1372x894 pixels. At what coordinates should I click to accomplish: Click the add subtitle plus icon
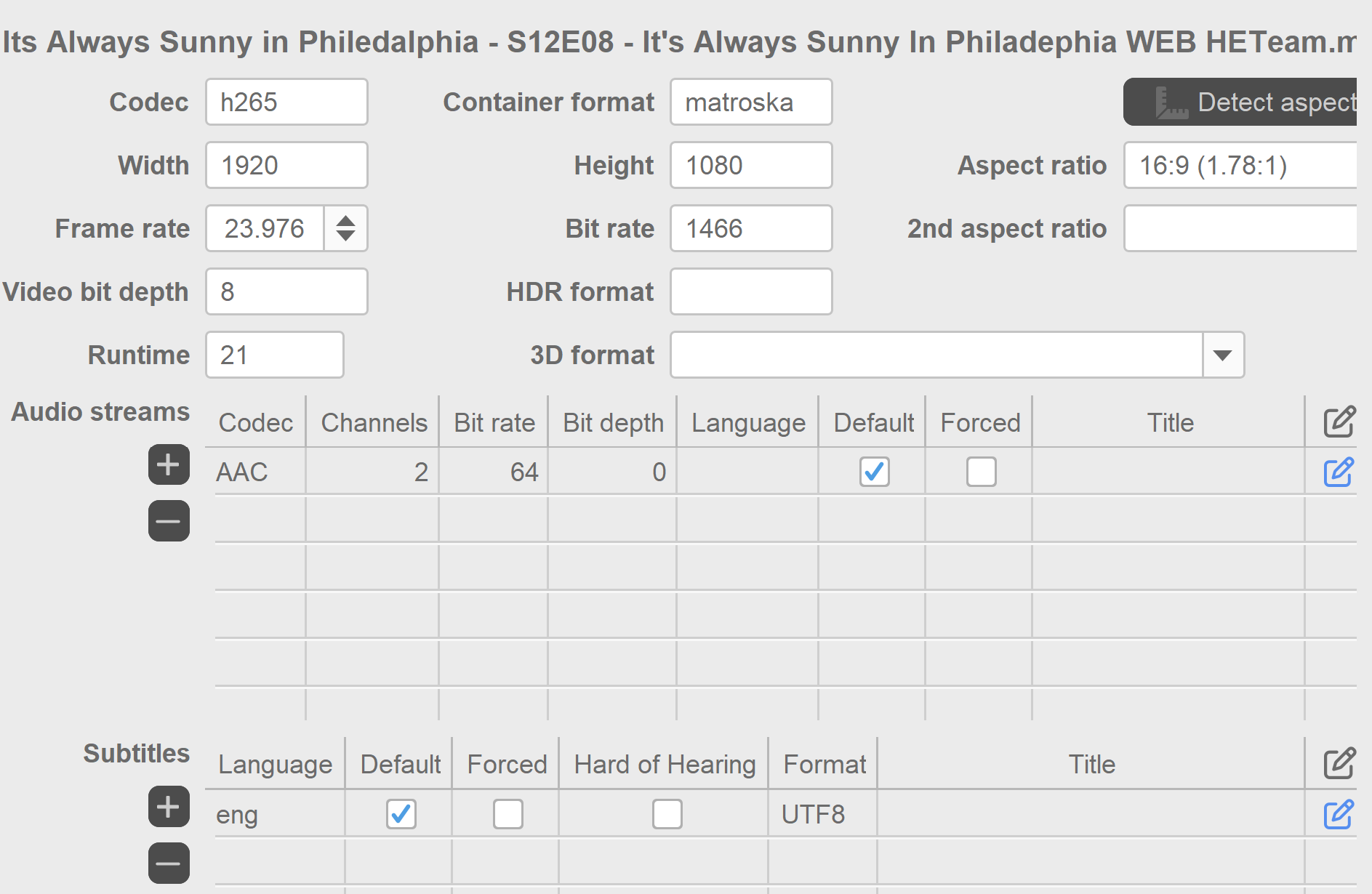(x=169, y=806)
